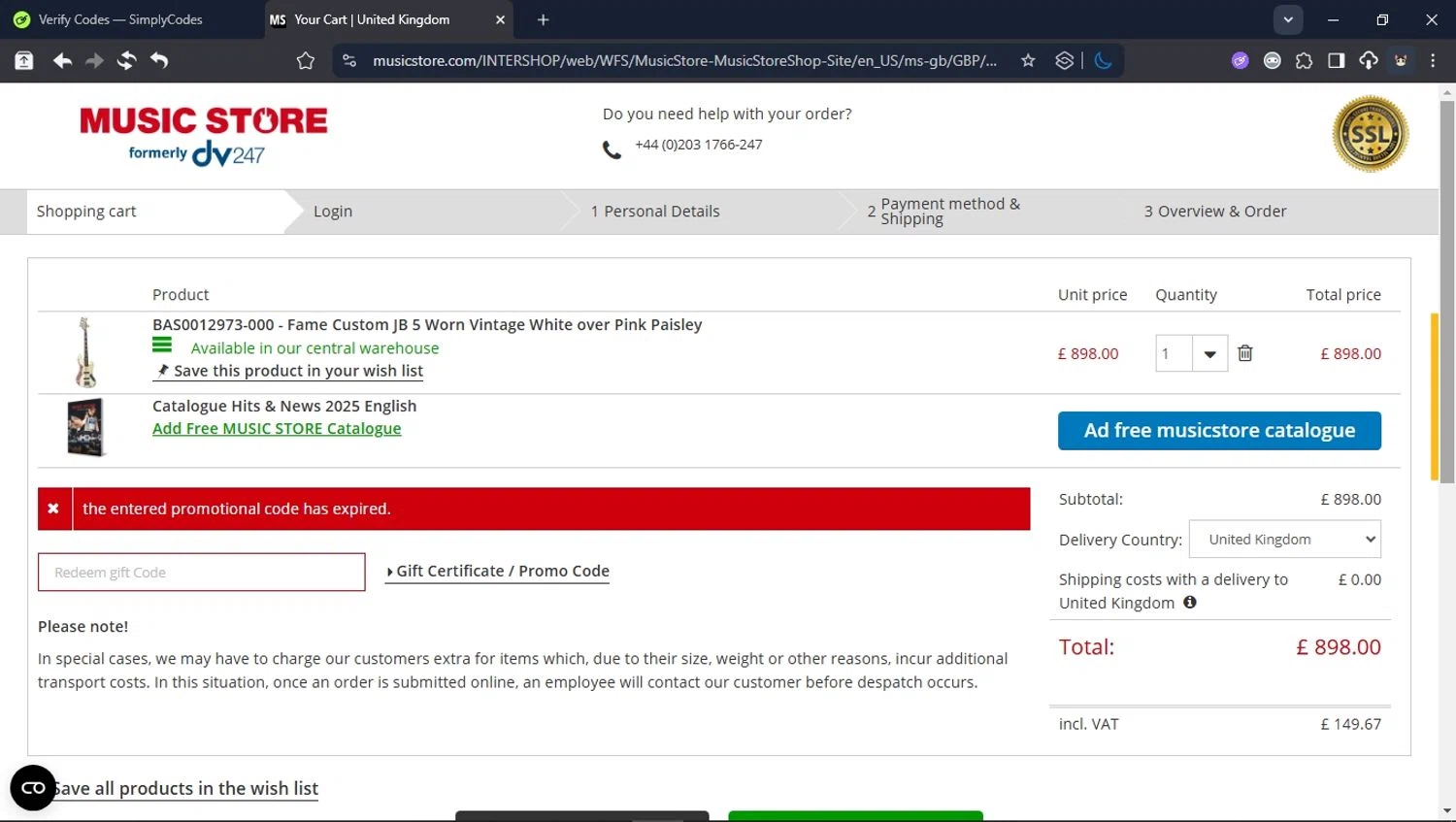View site information icon in address bar

click(x=350, y=60)
